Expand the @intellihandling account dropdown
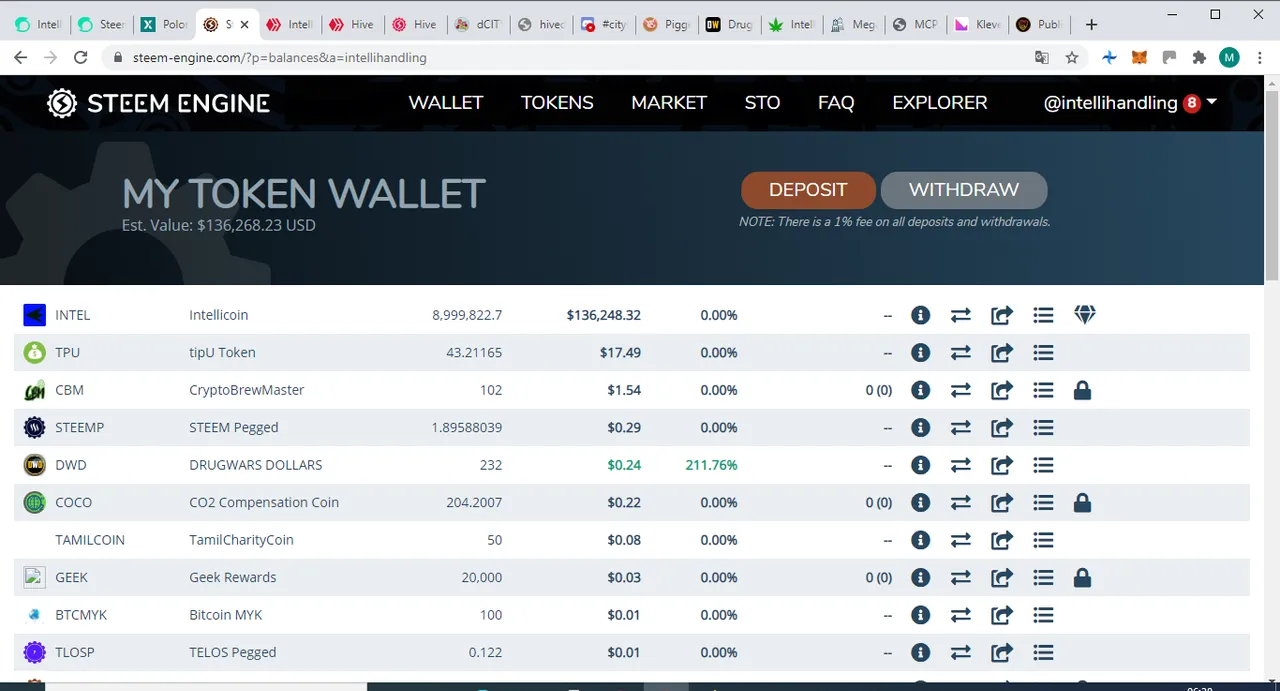 point(1130,103)
